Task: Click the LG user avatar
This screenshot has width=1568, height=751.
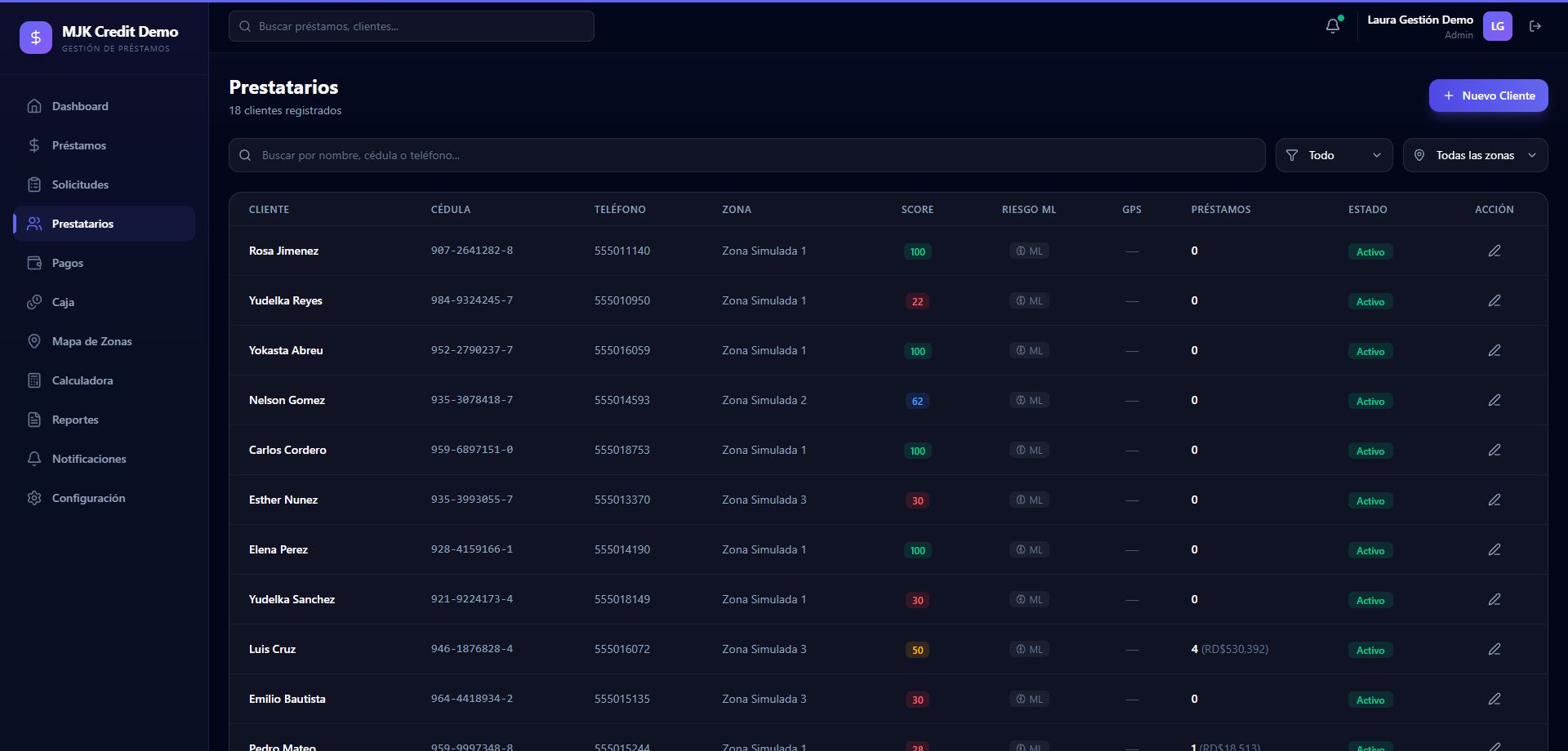Action: click(x=1498, y=26)
